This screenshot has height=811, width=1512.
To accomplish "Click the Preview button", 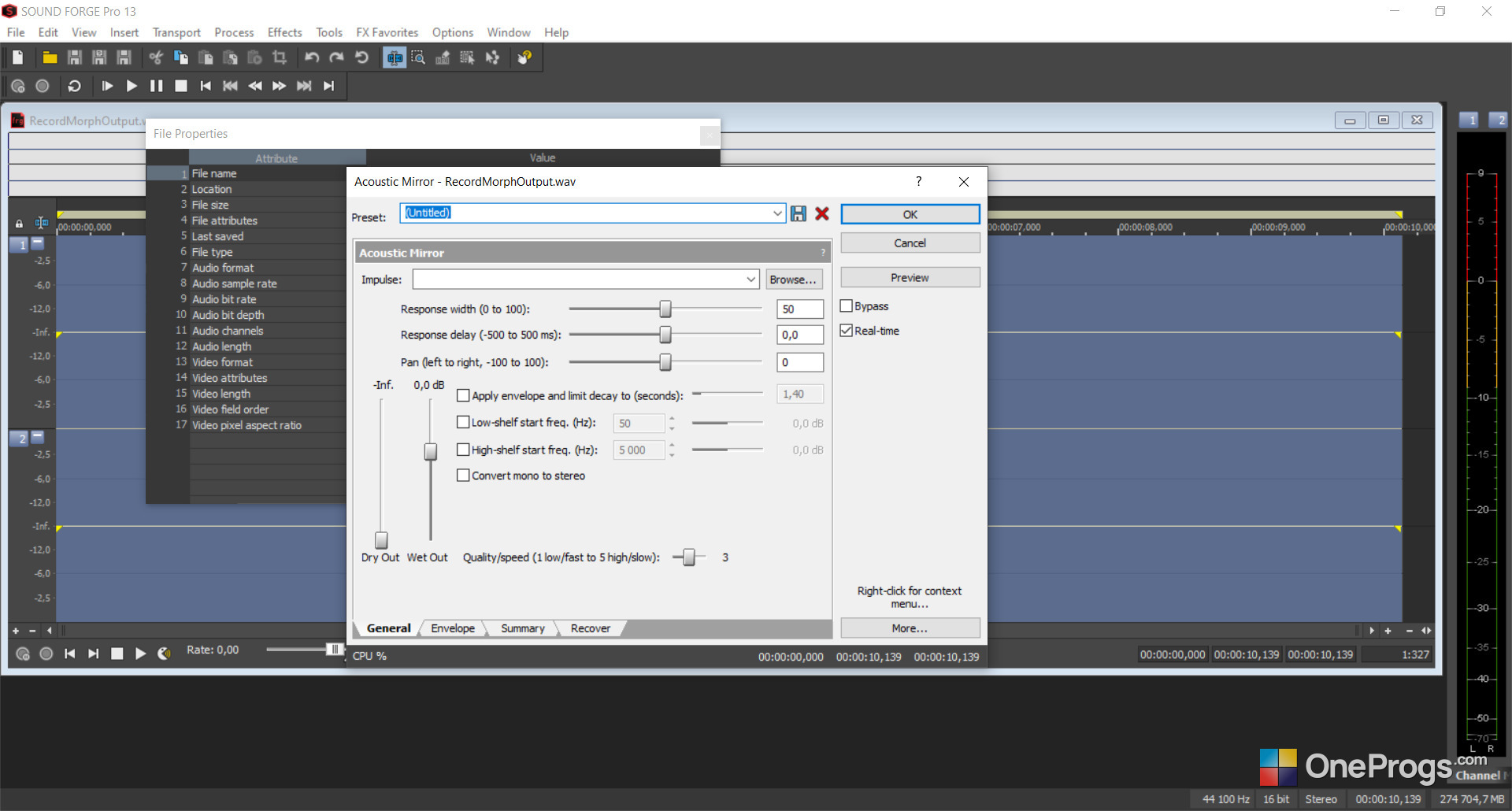I will (910, 278).
